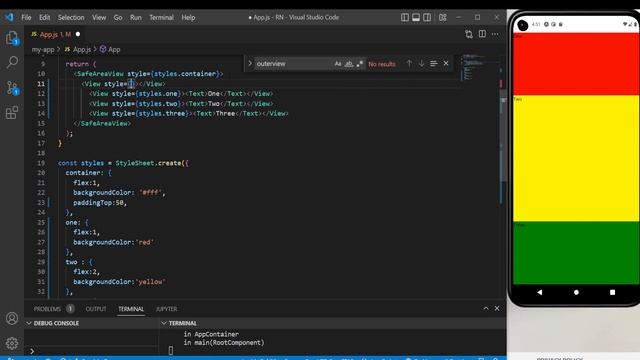Click 'in main(RootComponent)' terminal line
Screen dimensions: 640x360
tap(224, 342)
